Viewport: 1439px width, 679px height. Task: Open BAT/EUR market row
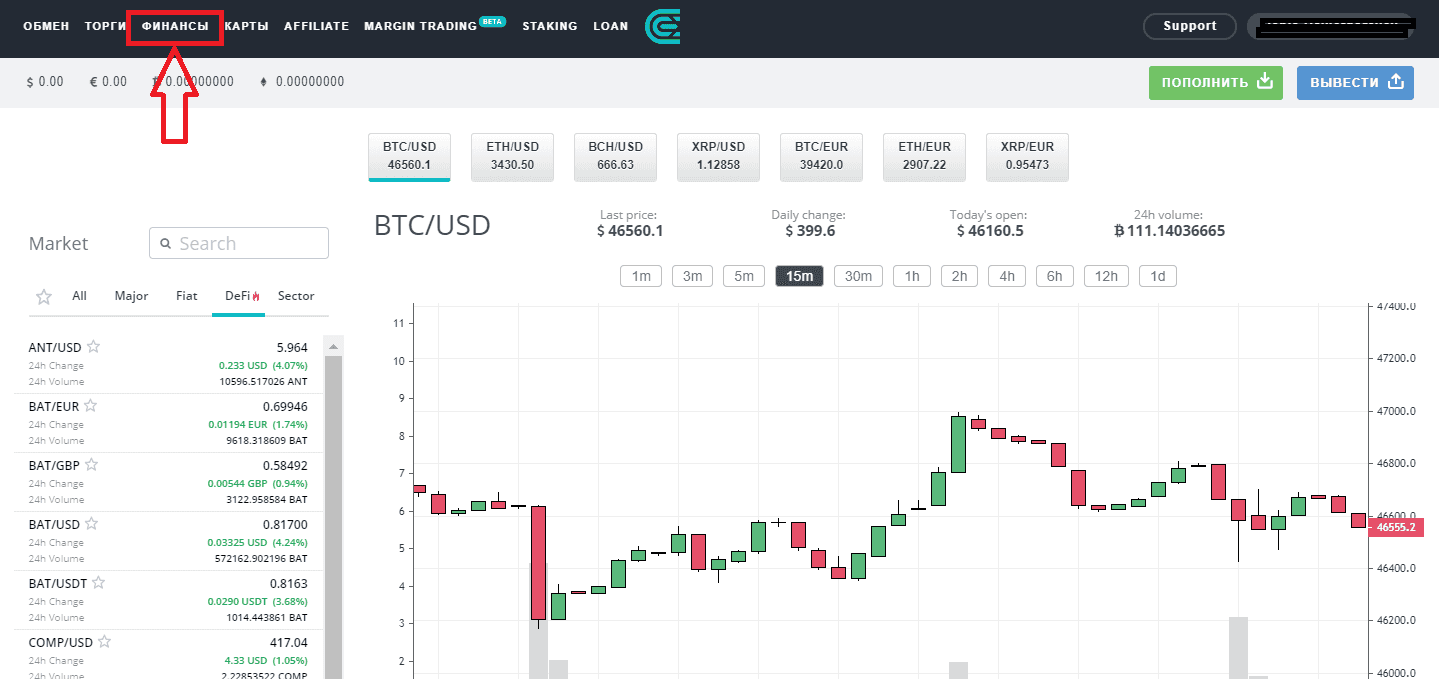pos(168,422)
